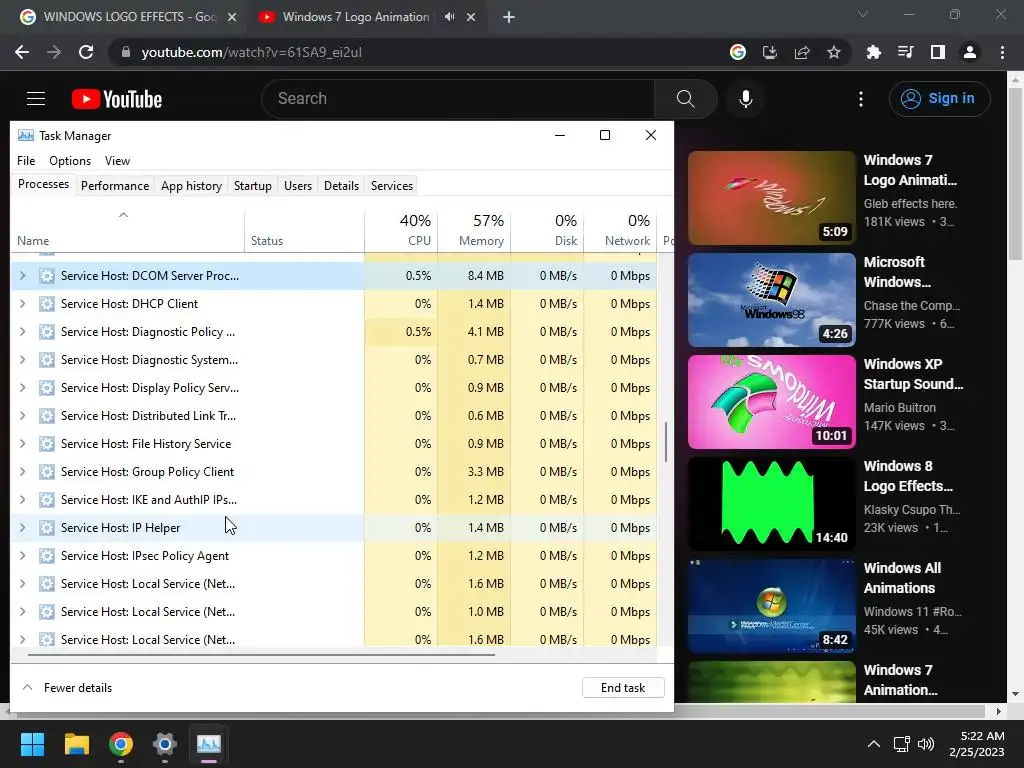
Task: Switch to Performance tab
Action: pyautogui.click(x=115, y=186)
